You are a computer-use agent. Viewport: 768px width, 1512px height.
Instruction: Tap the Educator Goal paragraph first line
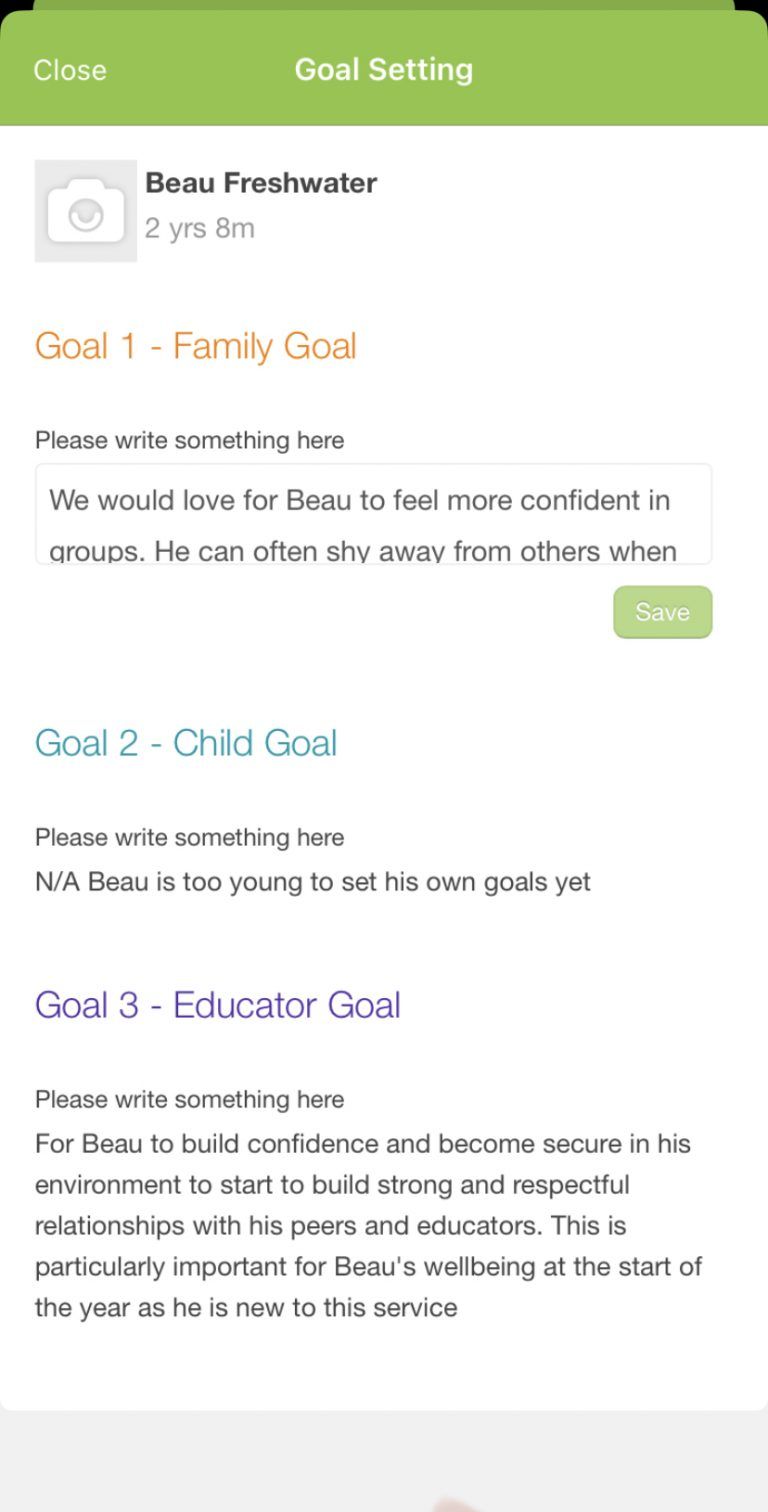(363, 1144)
